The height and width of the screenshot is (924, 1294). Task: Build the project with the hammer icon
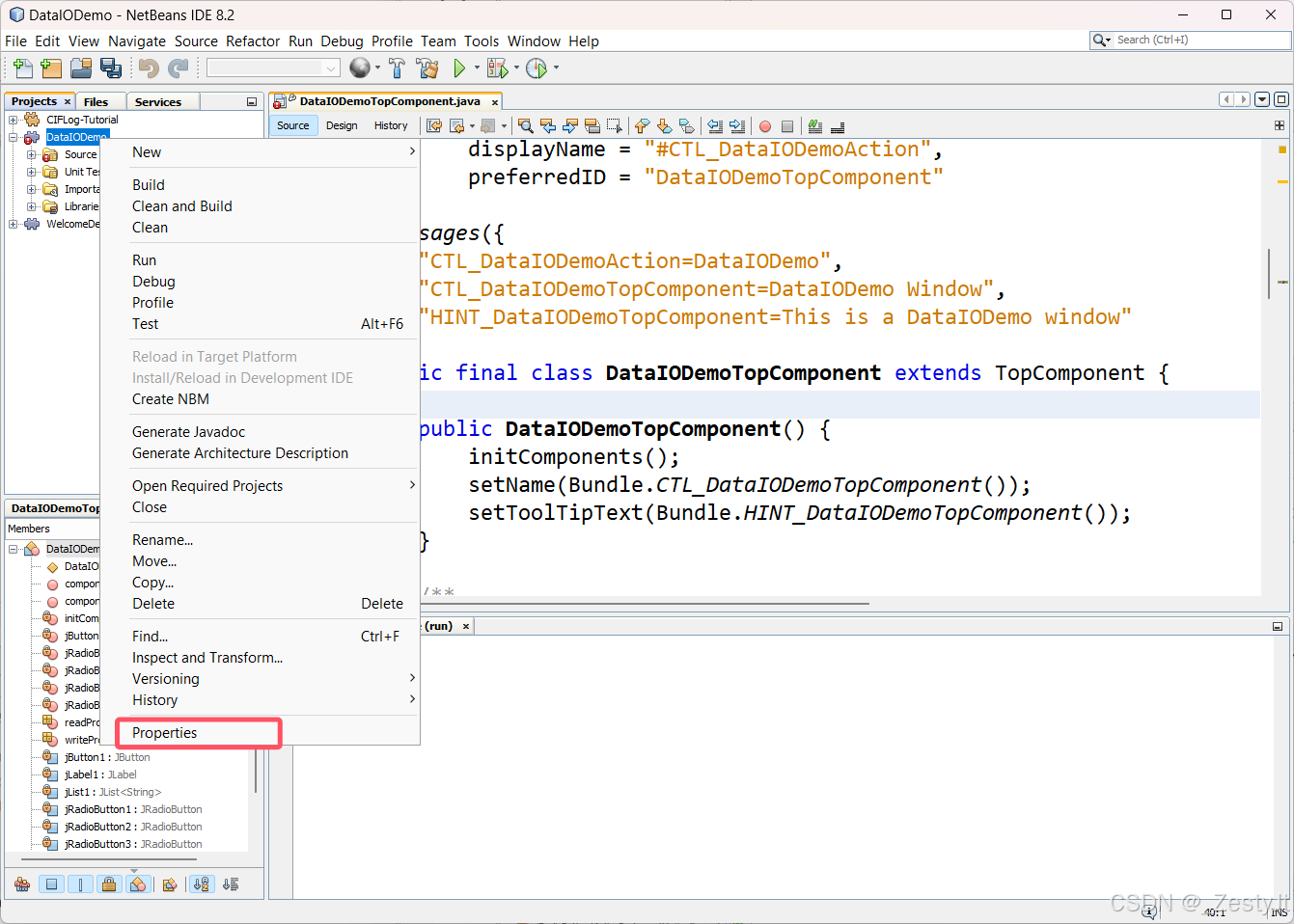coord(397,68)
